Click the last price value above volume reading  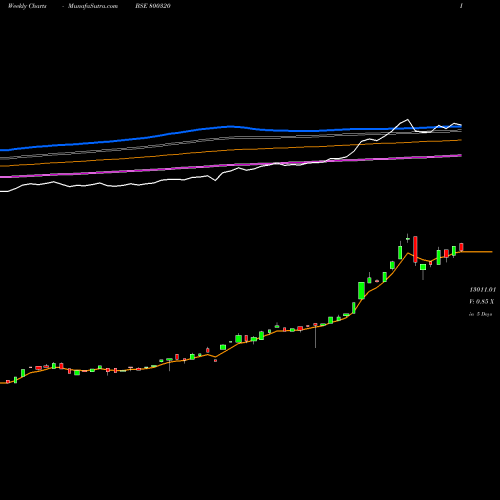[x=483, y=290]
